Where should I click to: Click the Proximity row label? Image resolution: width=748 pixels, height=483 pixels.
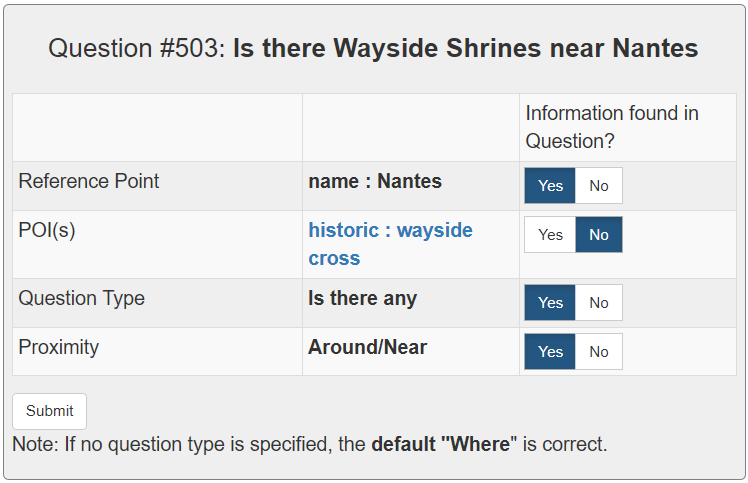pos(59,347)
